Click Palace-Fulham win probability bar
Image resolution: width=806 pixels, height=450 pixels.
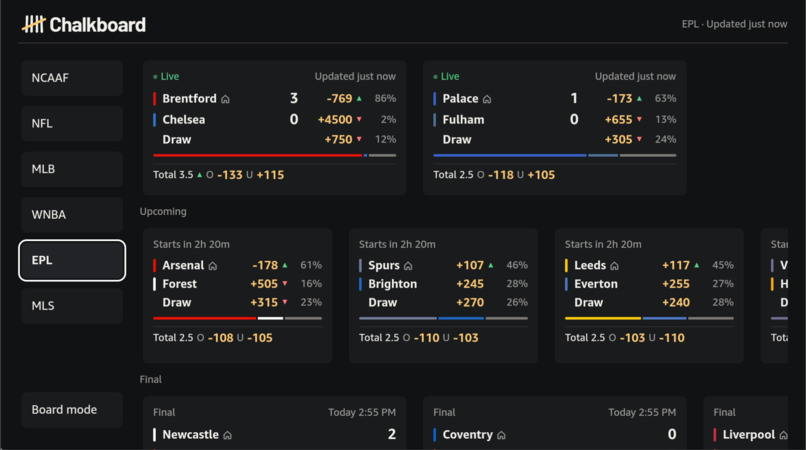[x=555, y=155]
